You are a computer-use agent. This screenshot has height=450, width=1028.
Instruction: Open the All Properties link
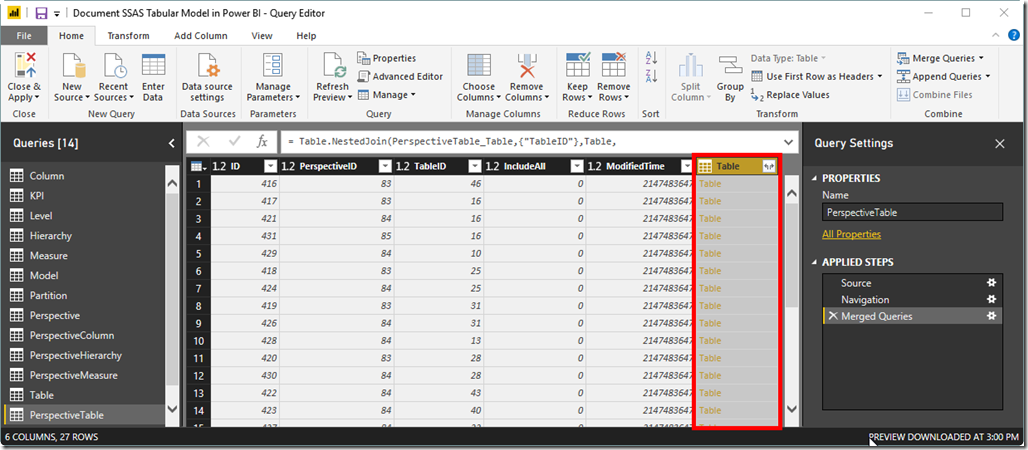pos(852,234)
